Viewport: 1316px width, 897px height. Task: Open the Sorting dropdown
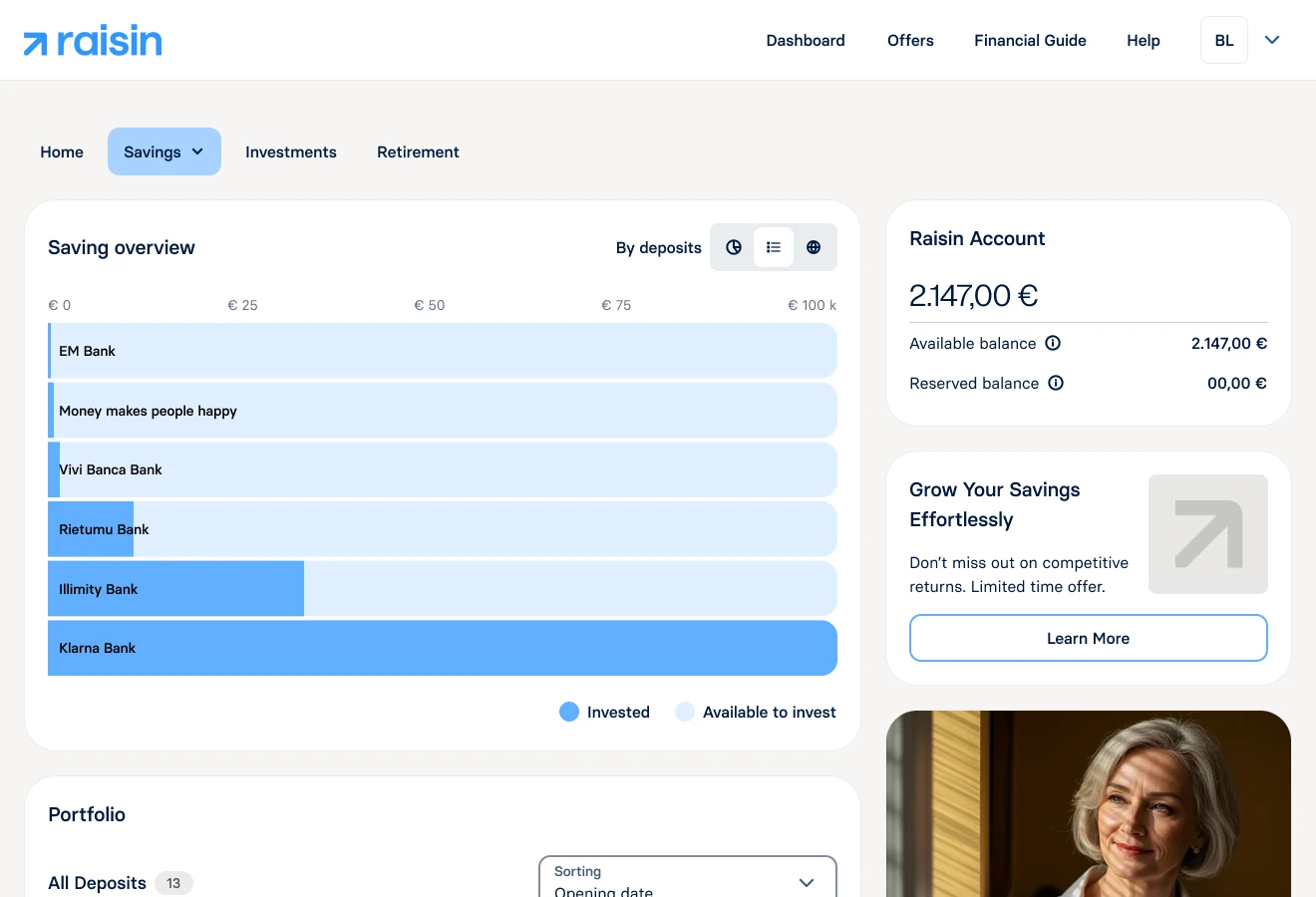coord(688,877)
